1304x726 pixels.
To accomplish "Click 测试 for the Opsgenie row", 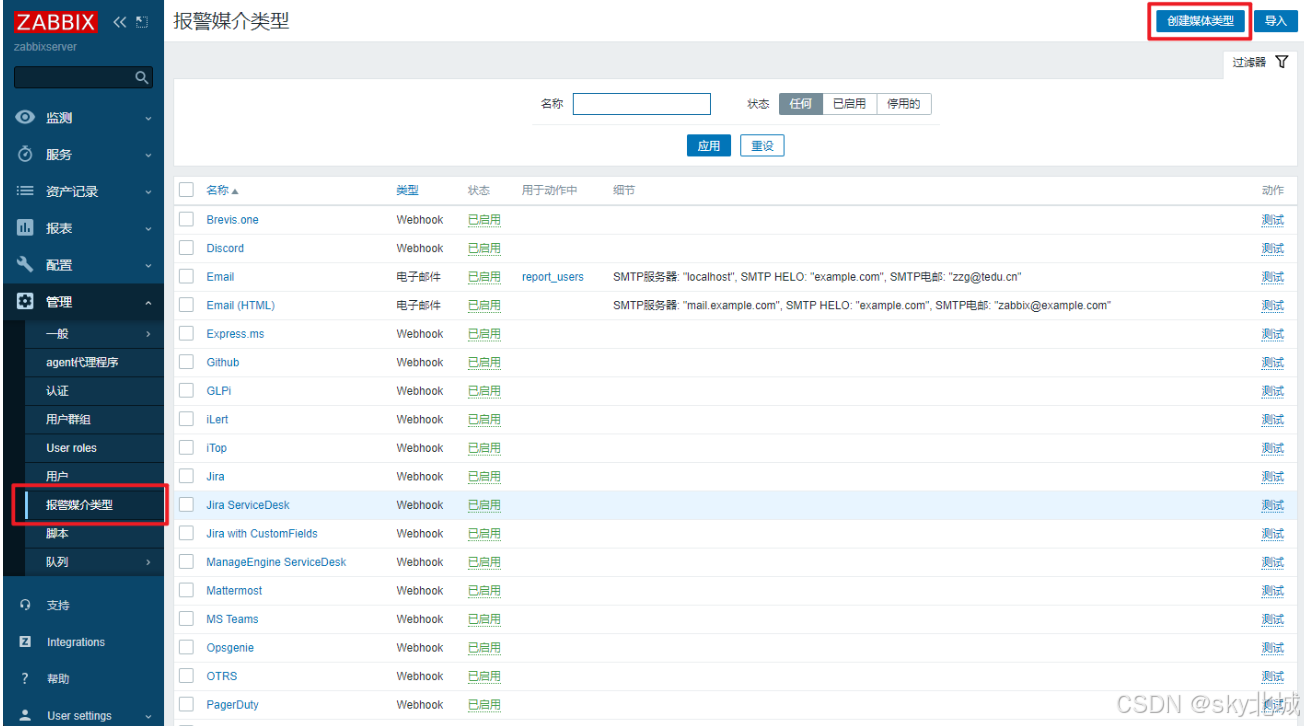I will pos(1272,648).
